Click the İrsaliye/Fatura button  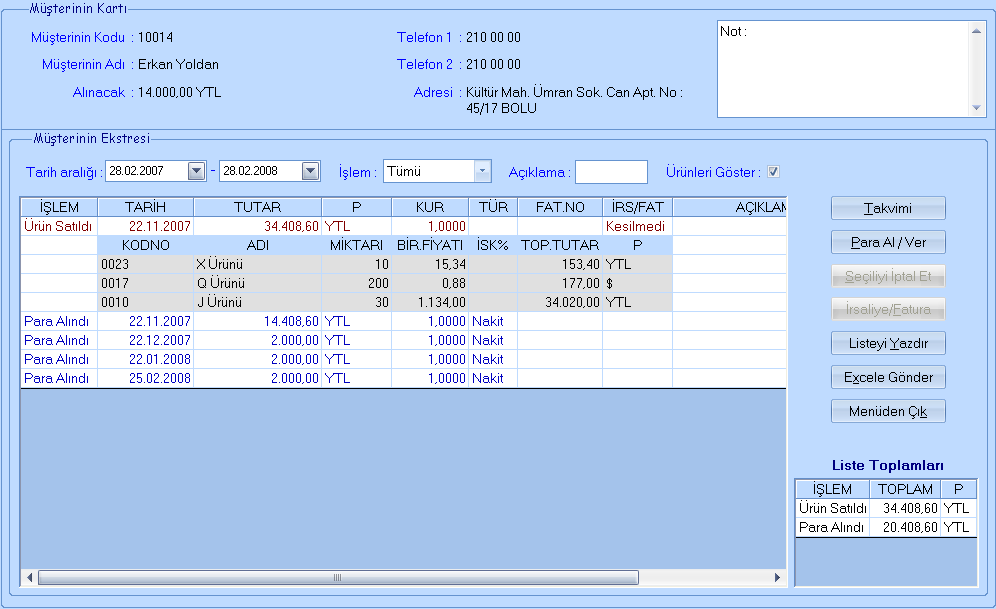pos(888,309)
